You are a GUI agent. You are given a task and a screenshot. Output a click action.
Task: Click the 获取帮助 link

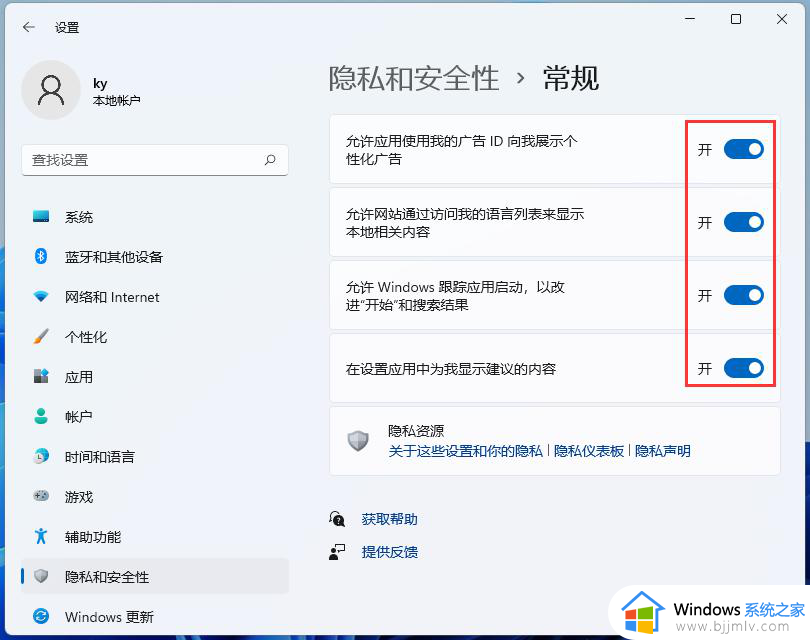[x=390, y=519]
